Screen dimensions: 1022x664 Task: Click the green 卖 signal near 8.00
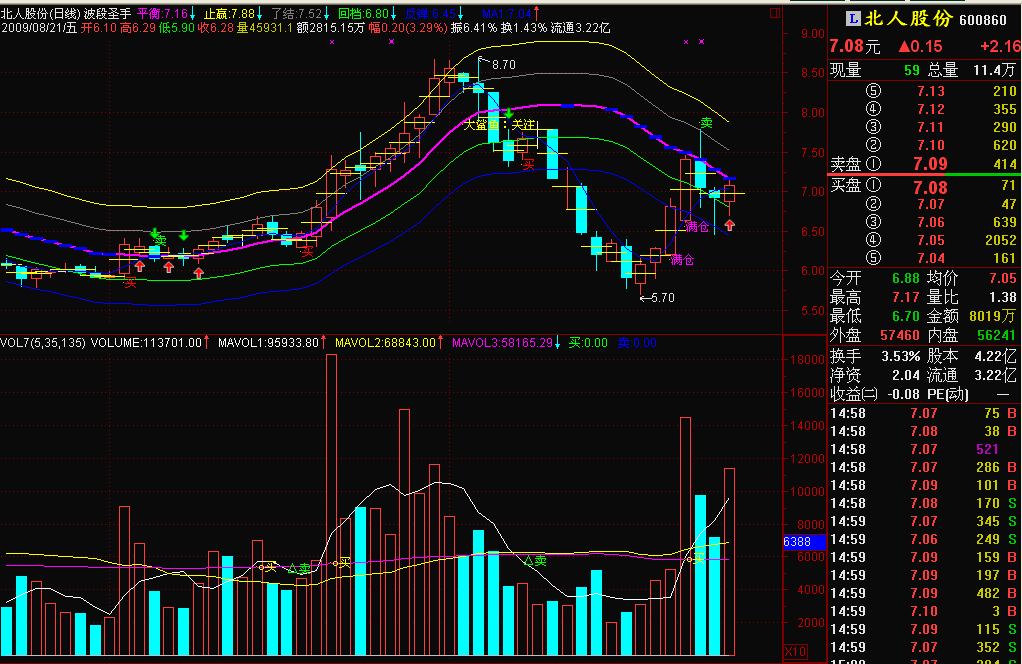tap(706, 123)
